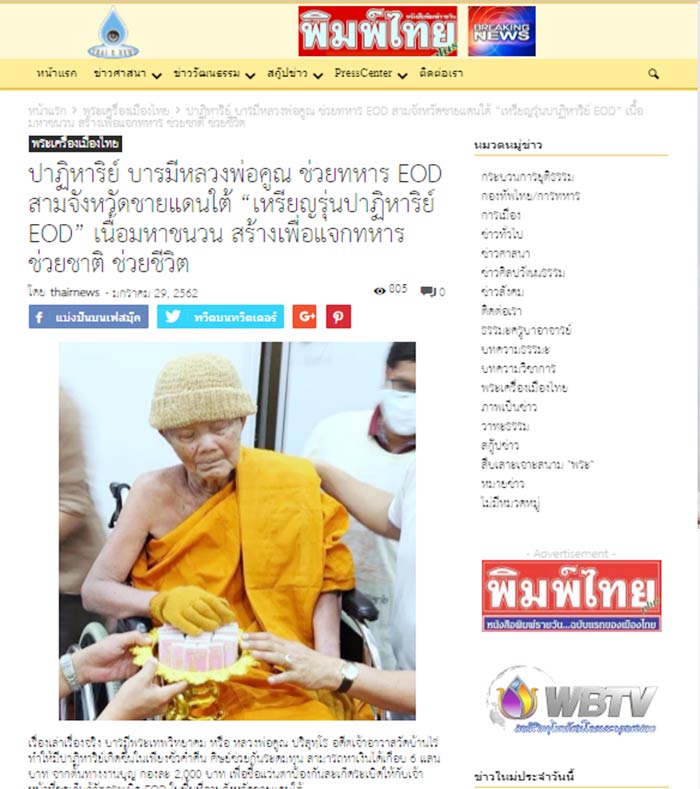The image size is (700, 789).
Task: Click author link thainews
Action: click(x=75, y=292)
